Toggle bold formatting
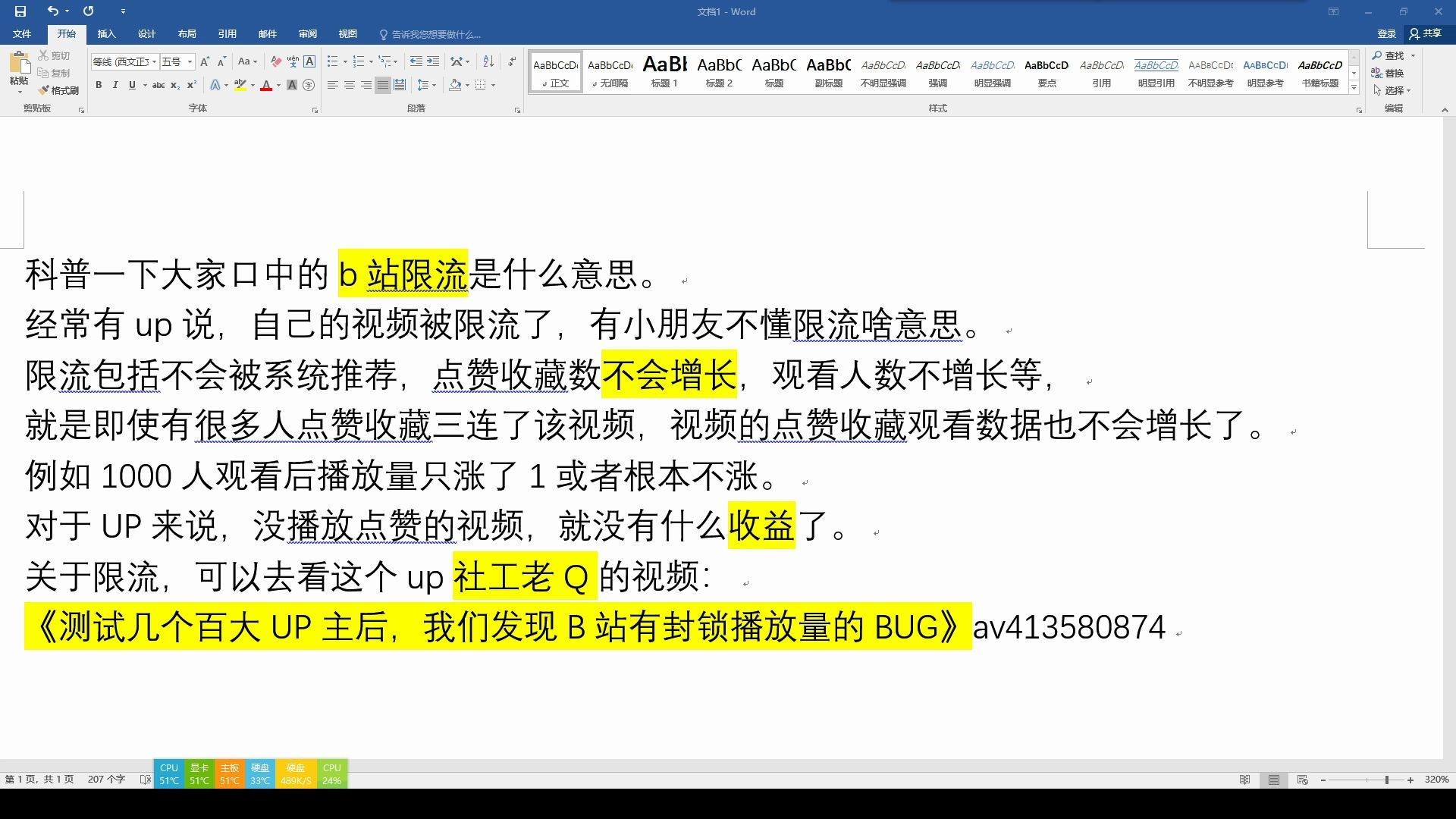 99,85
